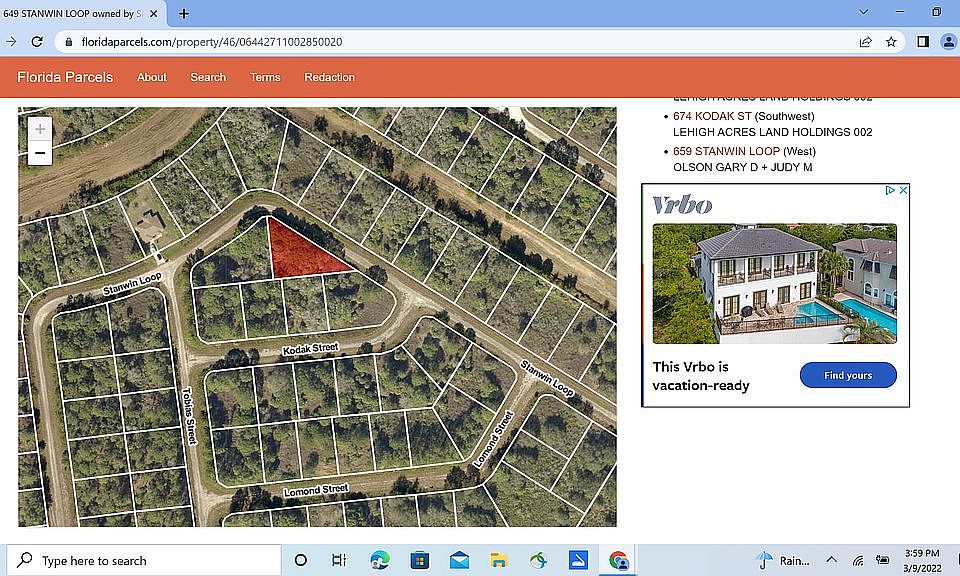Open the Chrome profile avatar
Viewport: 960px width, 576px height.
pyautogui.click(x=948, y=42)
